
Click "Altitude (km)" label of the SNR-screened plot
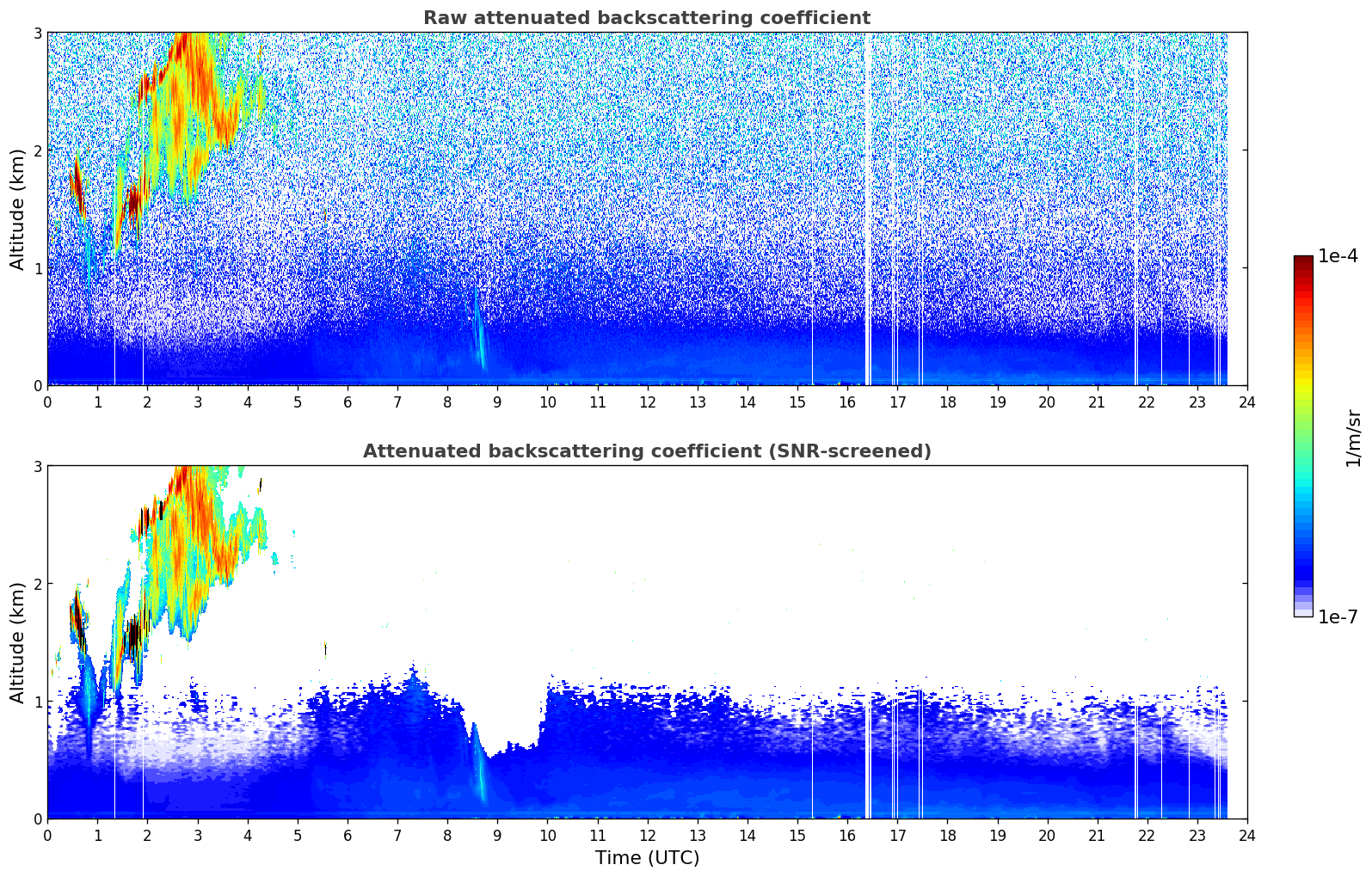tap(17, 642)
